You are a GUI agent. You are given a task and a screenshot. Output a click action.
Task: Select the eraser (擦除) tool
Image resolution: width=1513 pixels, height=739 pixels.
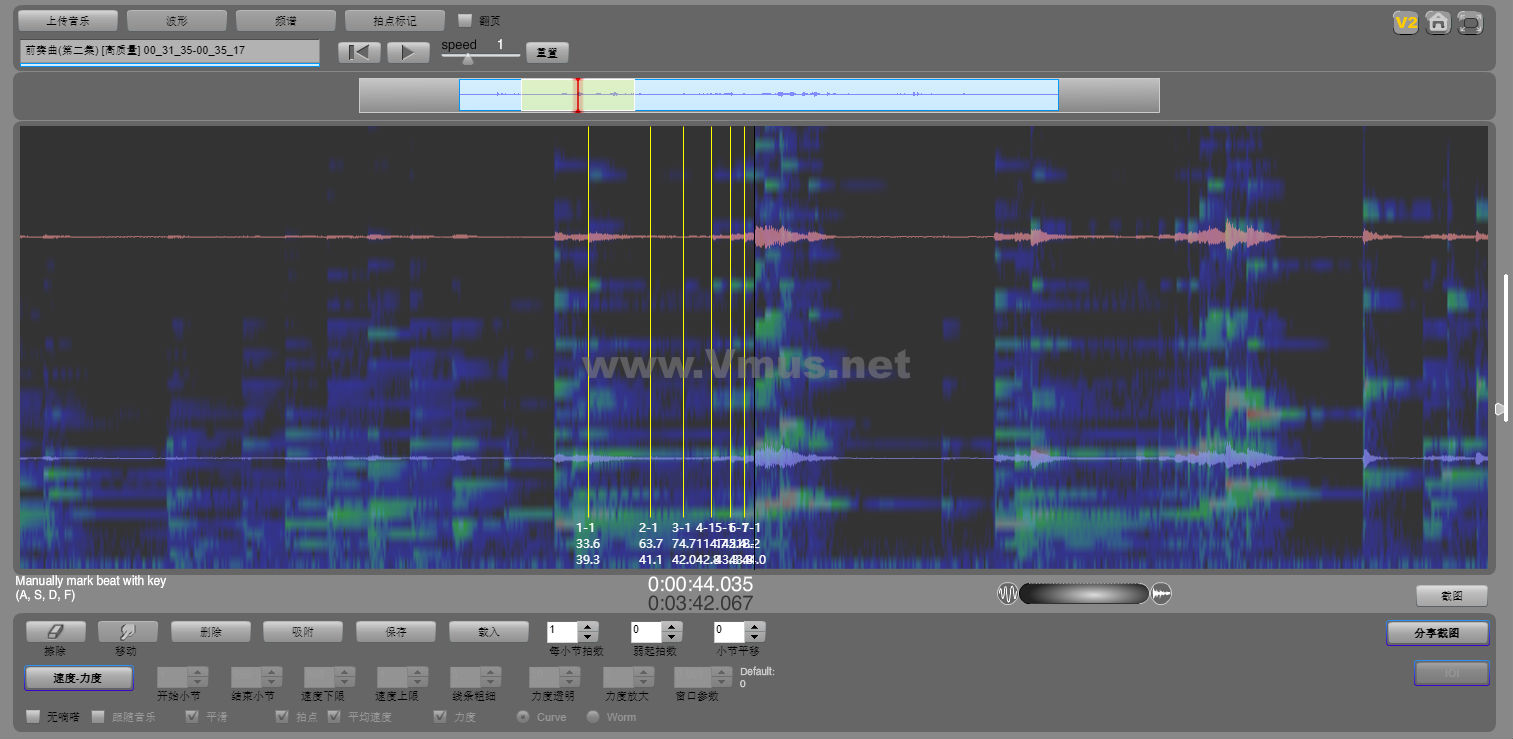55,632
